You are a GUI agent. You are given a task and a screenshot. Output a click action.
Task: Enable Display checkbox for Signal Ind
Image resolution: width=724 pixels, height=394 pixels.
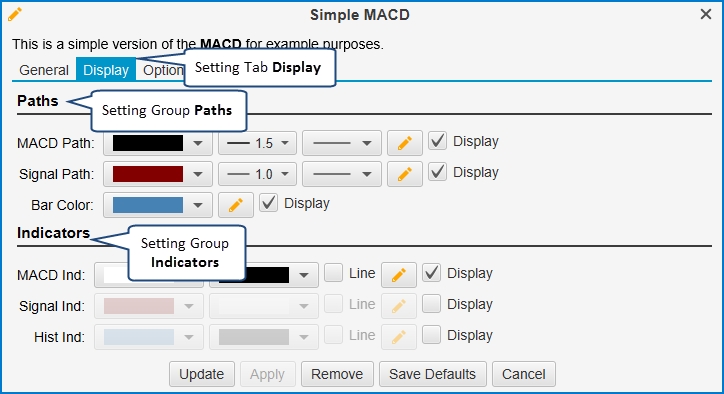[431, 304]
